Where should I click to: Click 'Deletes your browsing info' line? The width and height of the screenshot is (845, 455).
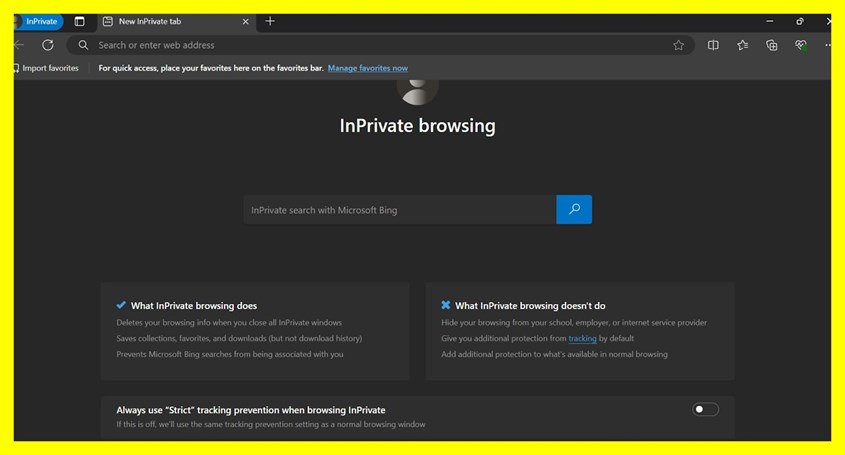coord(229,322)
